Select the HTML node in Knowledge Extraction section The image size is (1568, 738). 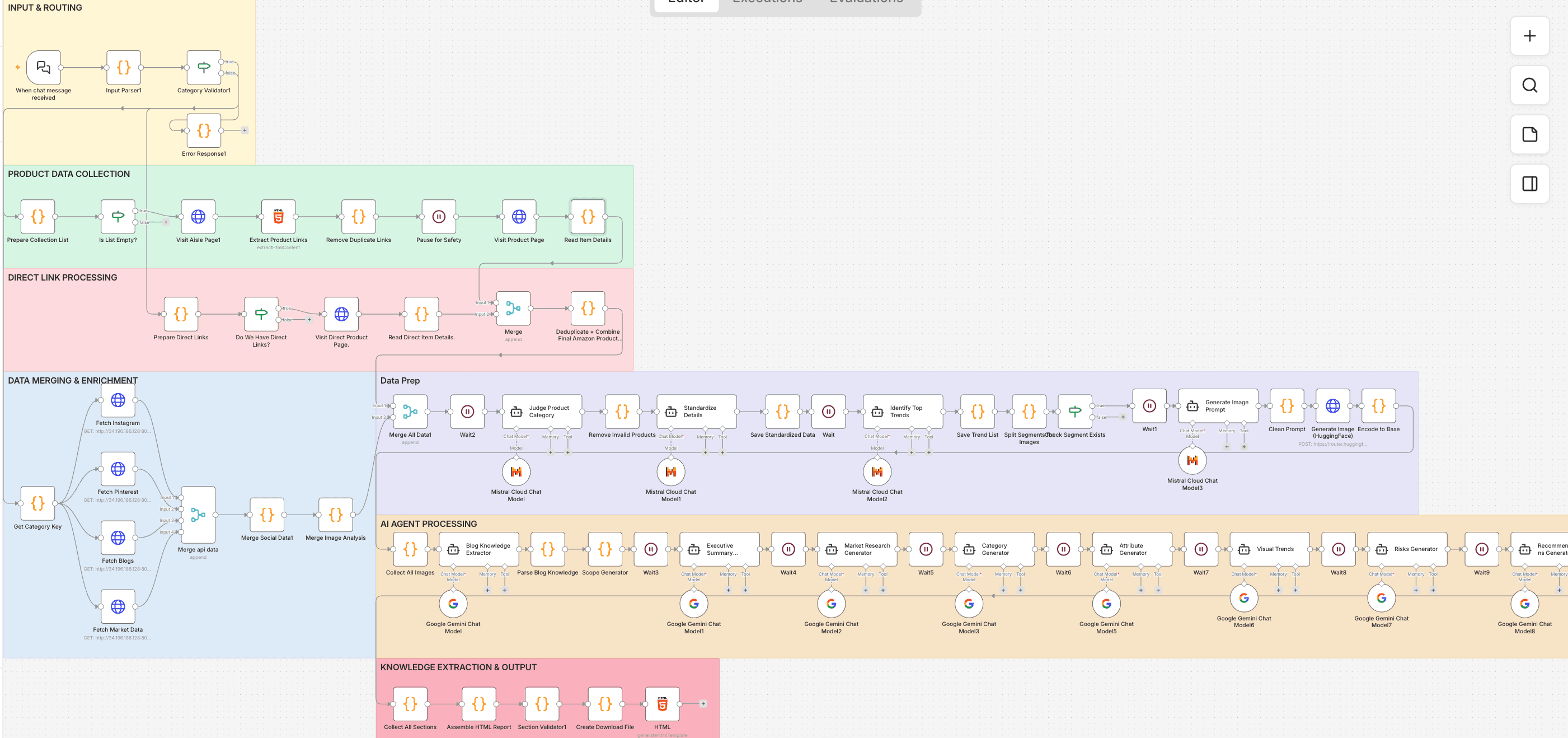[661, 704]
